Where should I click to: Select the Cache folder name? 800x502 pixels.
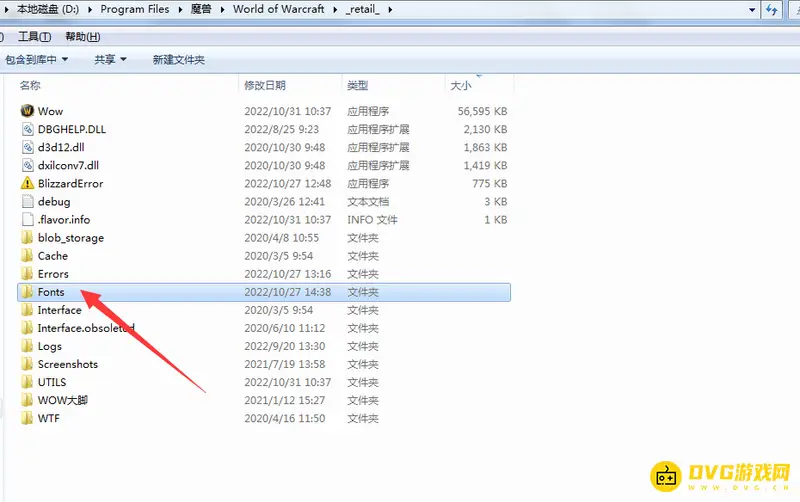coord(53,256)
